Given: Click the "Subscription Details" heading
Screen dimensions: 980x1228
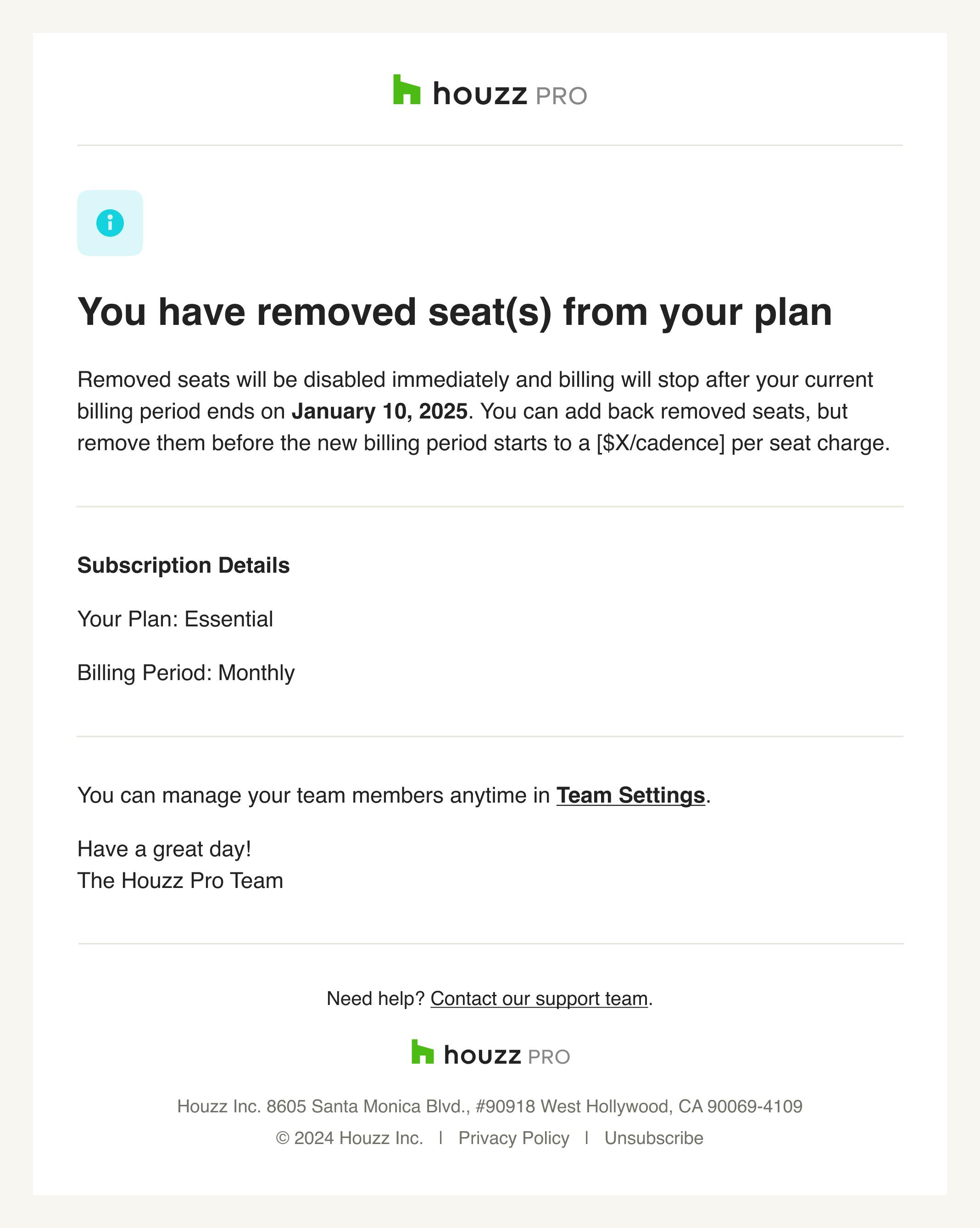Looking at the screenshot, I should pyautogui.click(x=184, y=565).
